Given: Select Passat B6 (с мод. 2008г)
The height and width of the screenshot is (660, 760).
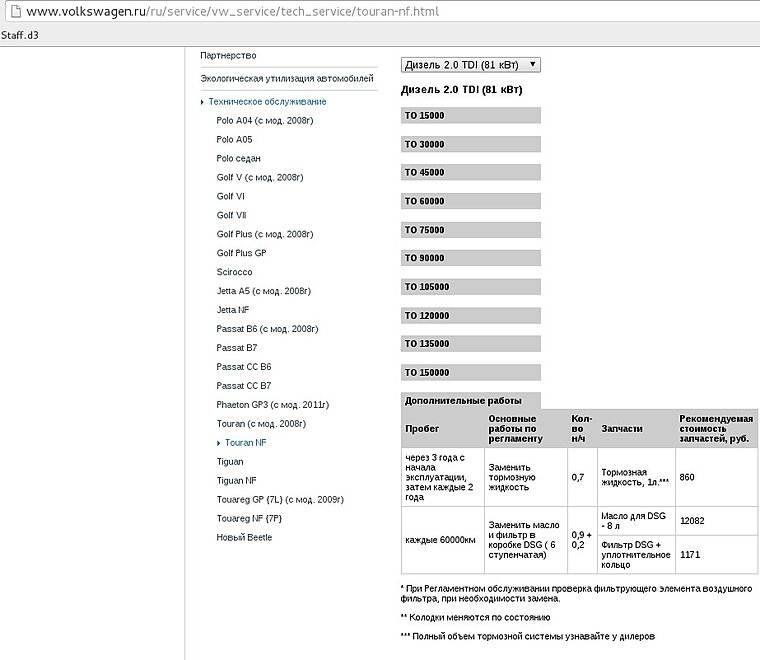Looking at the screenshot, I should coord(267,329).
